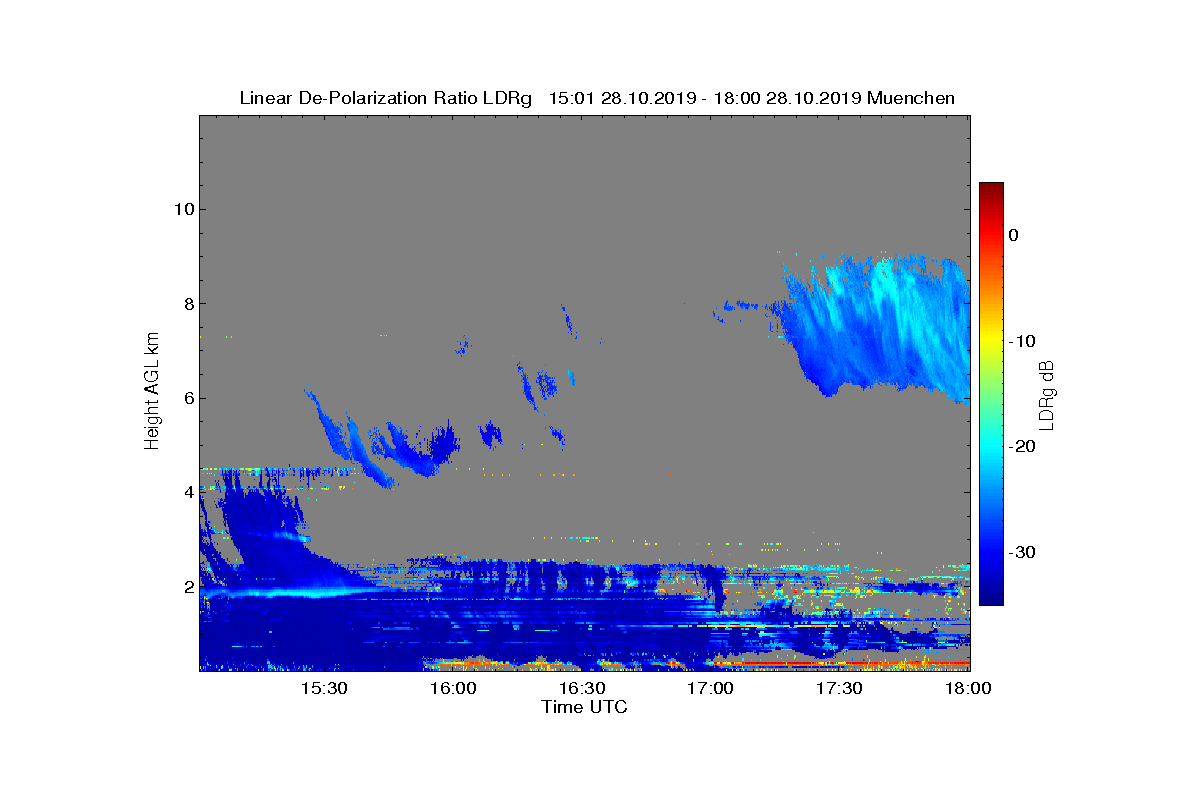The height and width of the screenshot is (800, 1200).
Task: Click the height tick label 2
Action: click(187, 587)
